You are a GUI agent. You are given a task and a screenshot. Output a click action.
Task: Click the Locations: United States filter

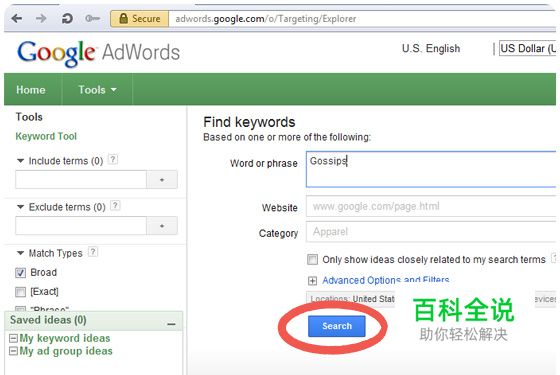[x=351, y=298]
